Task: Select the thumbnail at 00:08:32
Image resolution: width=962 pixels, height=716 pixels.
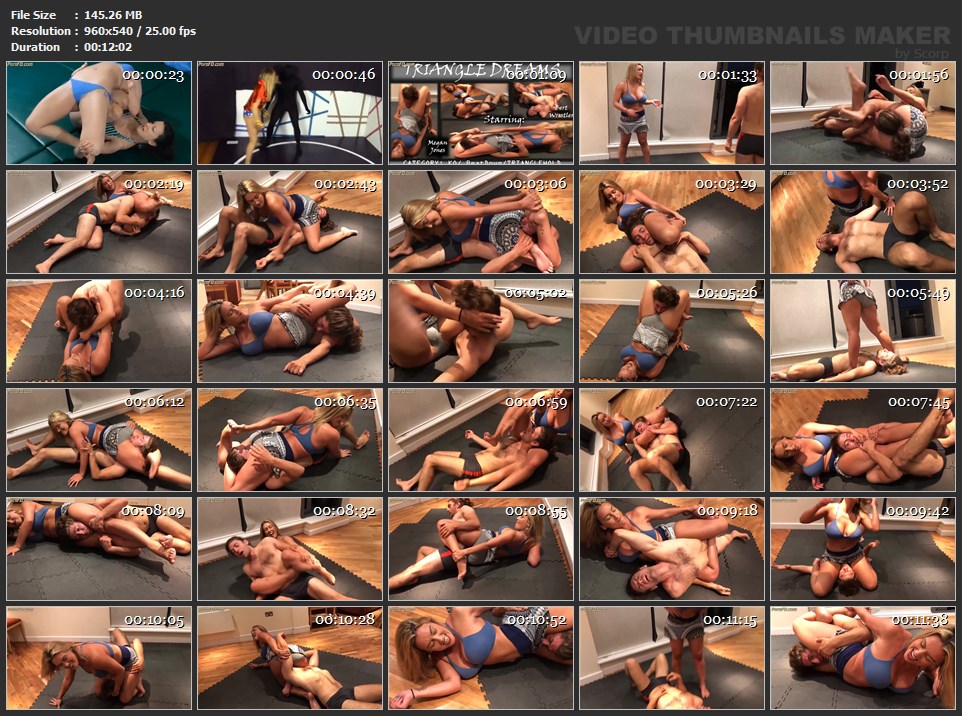Action: click(x=289, y=549)
